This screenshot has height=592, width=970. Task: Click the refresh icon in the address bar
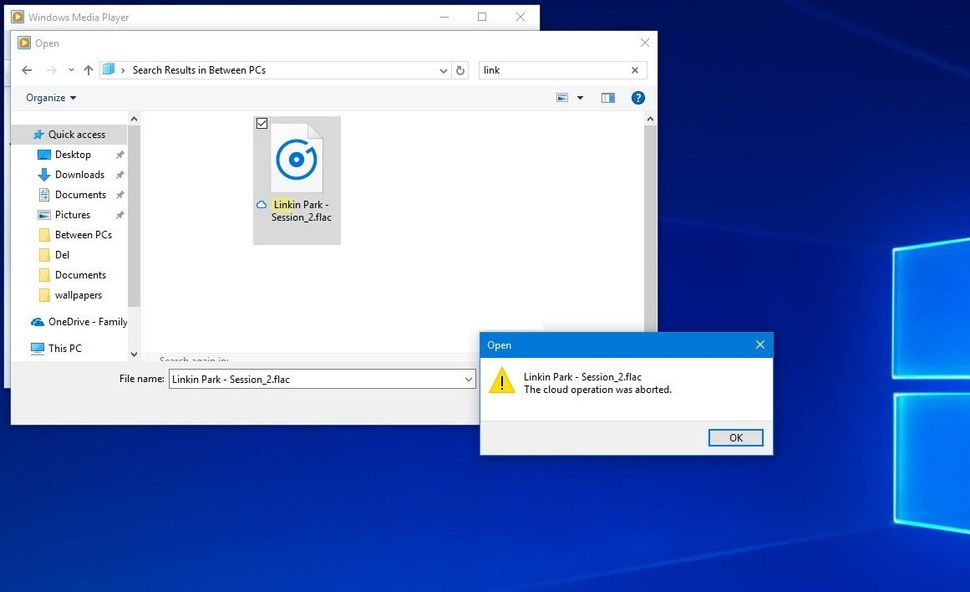tap(461, 70)
